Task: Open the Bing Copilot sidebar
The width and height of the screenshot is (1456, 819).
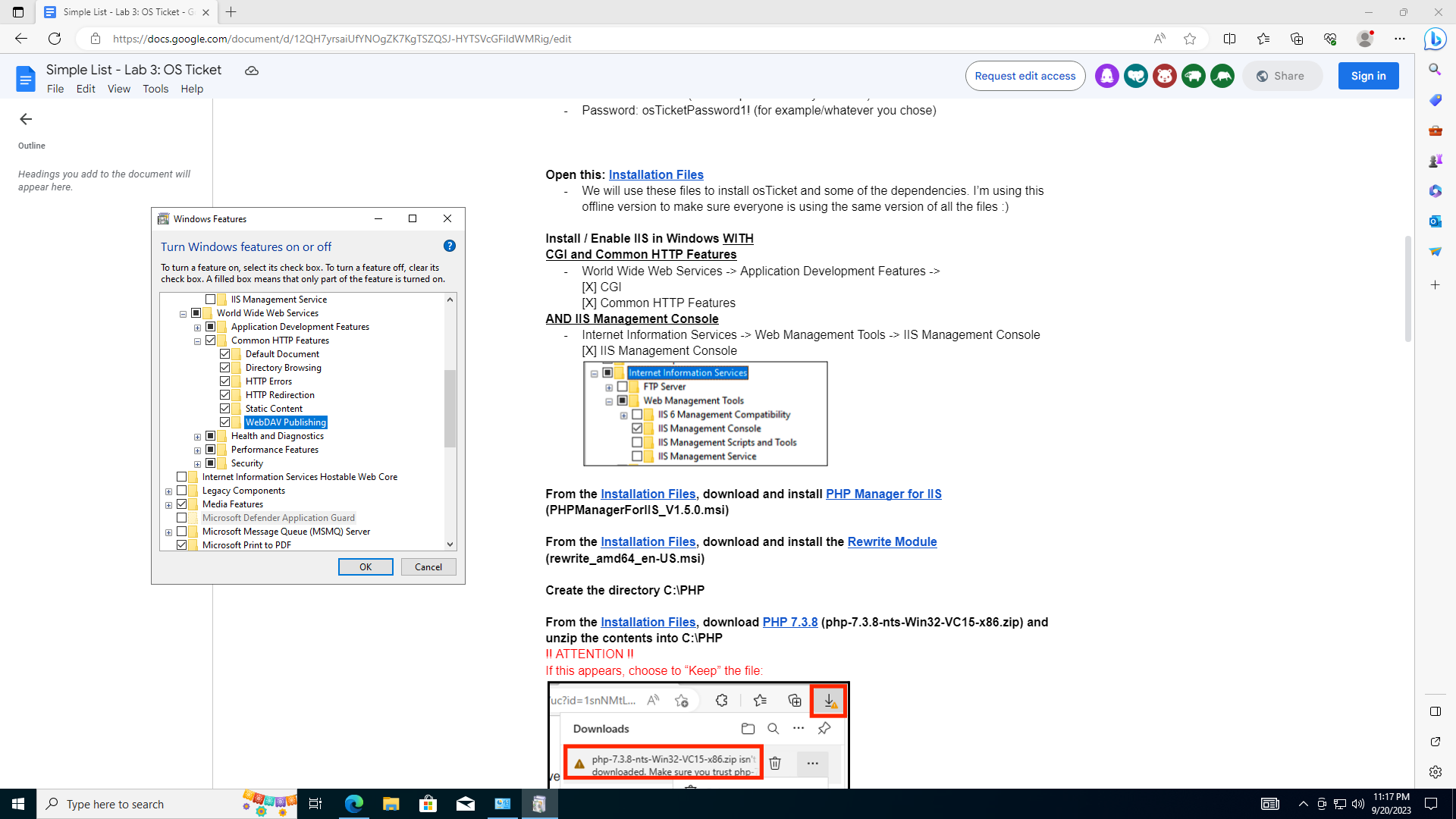Action: [x=1436, y=39]
